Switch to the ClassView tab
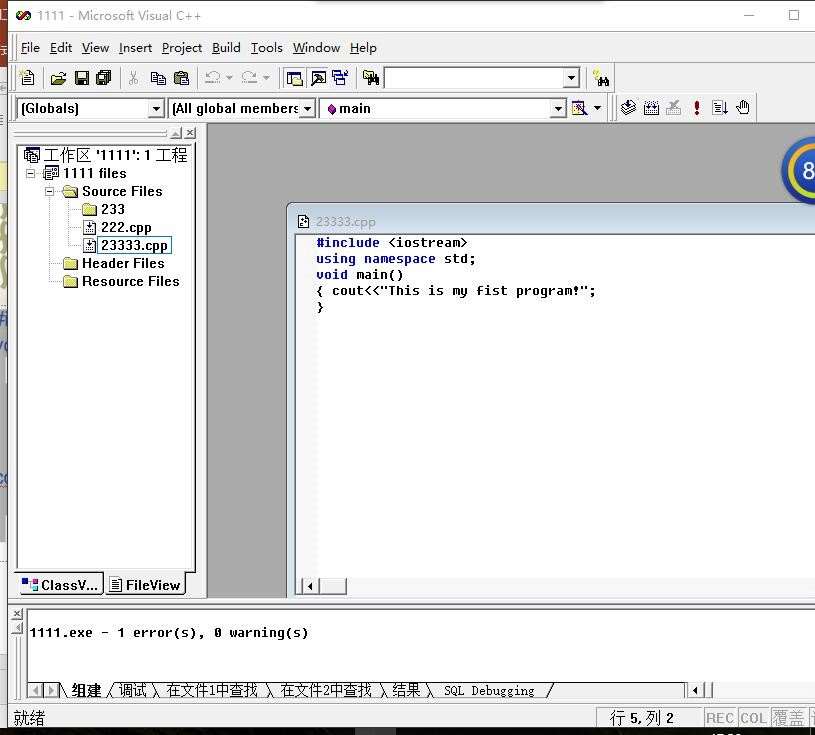Viewport: 815px width, 735px height. 60,585
